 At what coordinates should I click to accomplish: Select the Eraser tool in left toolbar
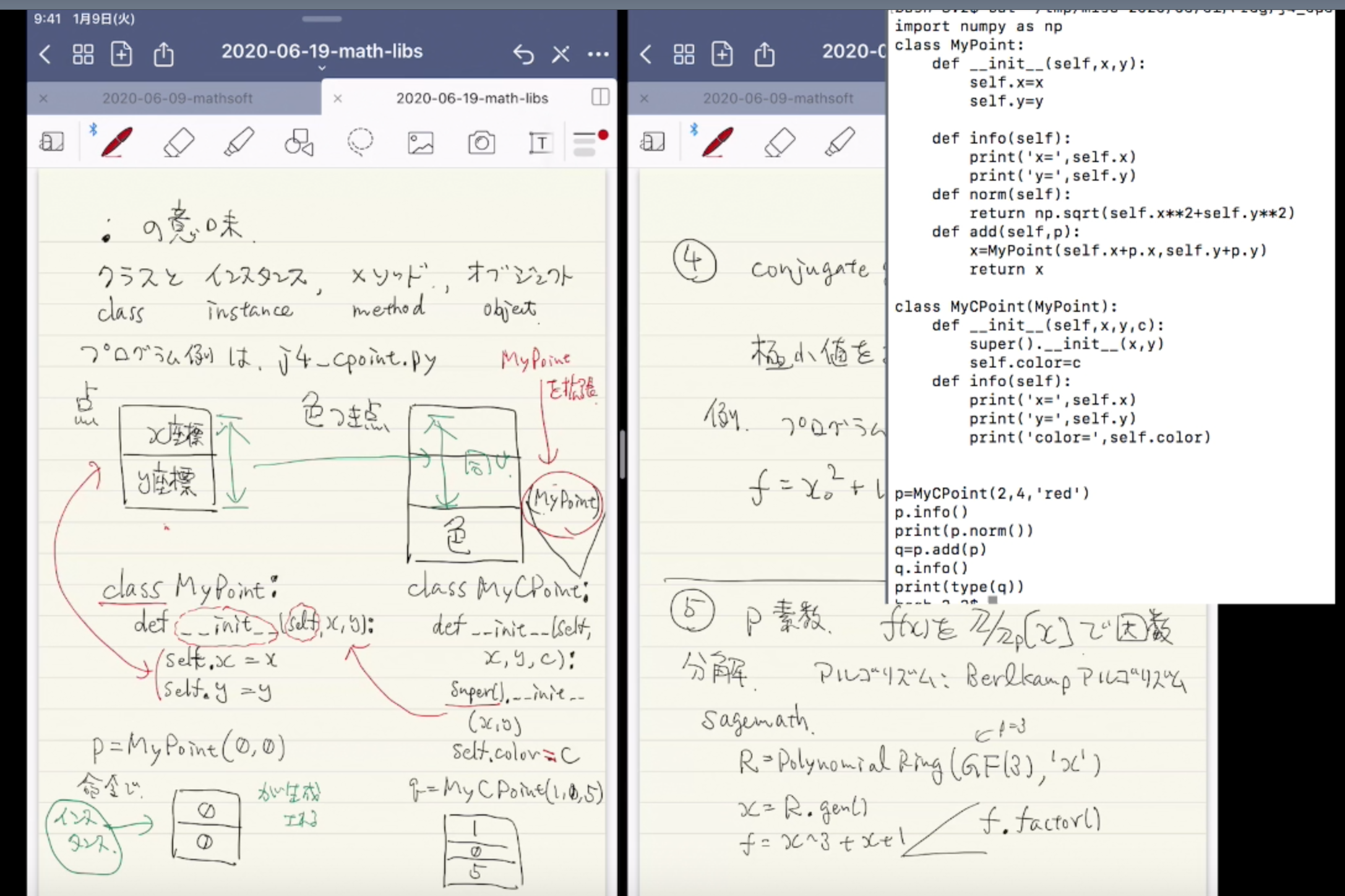click(179, 142)
